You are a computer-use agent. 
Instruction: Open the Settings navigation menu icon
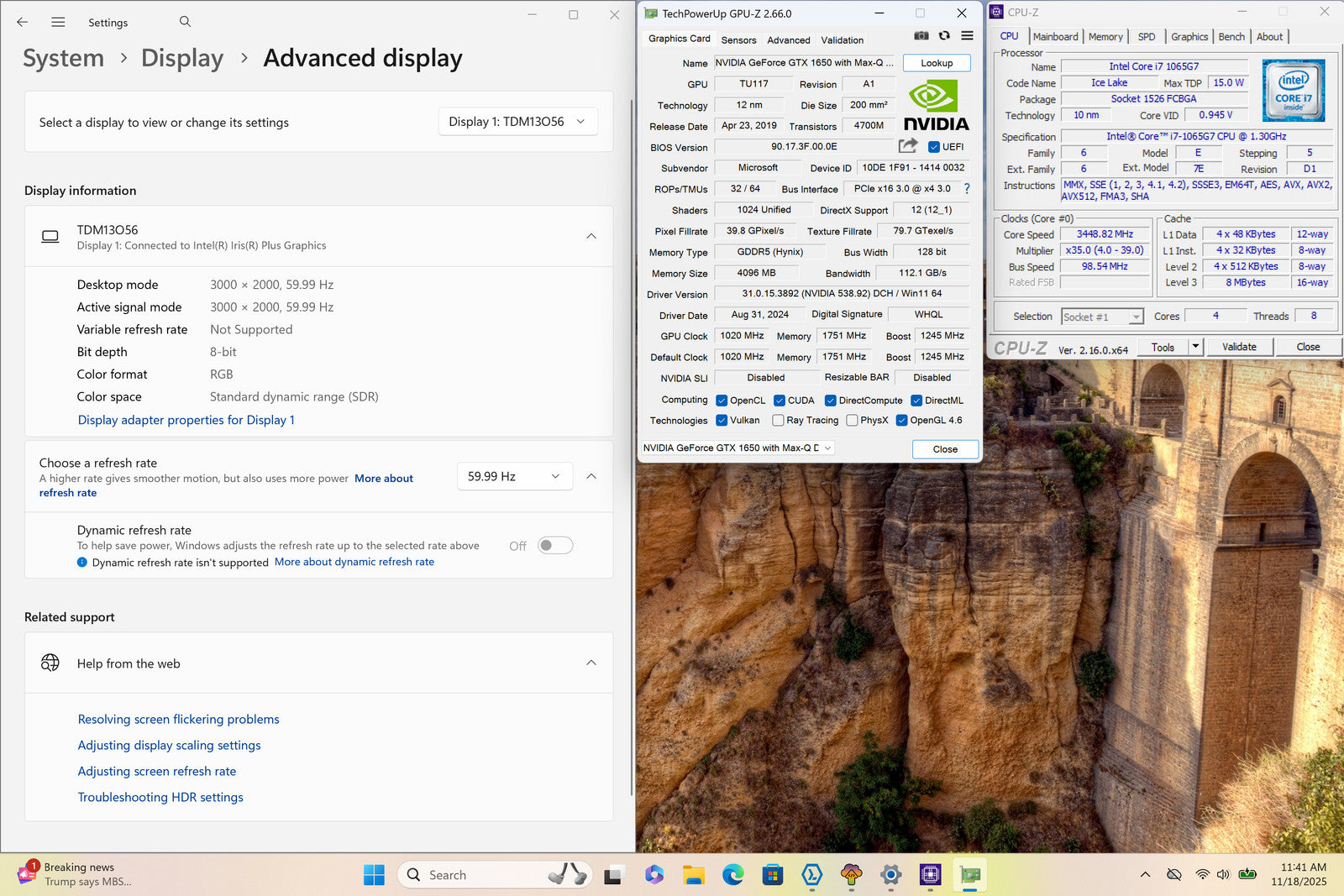58,22
